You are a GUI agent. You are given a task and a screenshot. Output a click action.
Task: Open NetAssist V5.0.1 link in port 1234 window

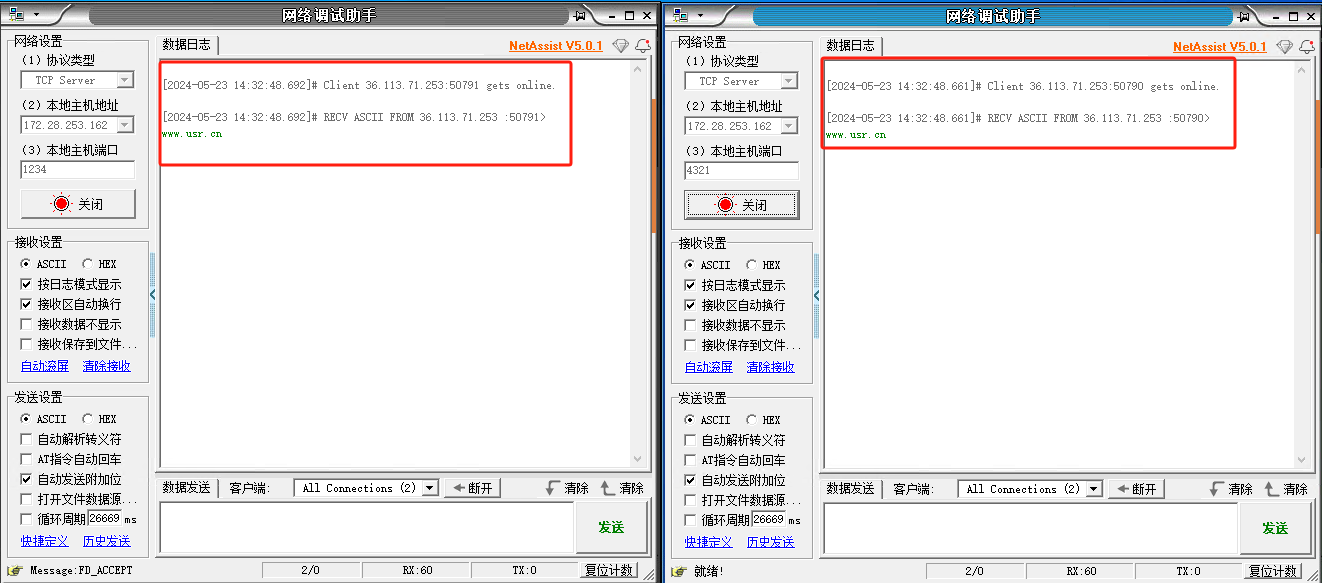point(556,46)
